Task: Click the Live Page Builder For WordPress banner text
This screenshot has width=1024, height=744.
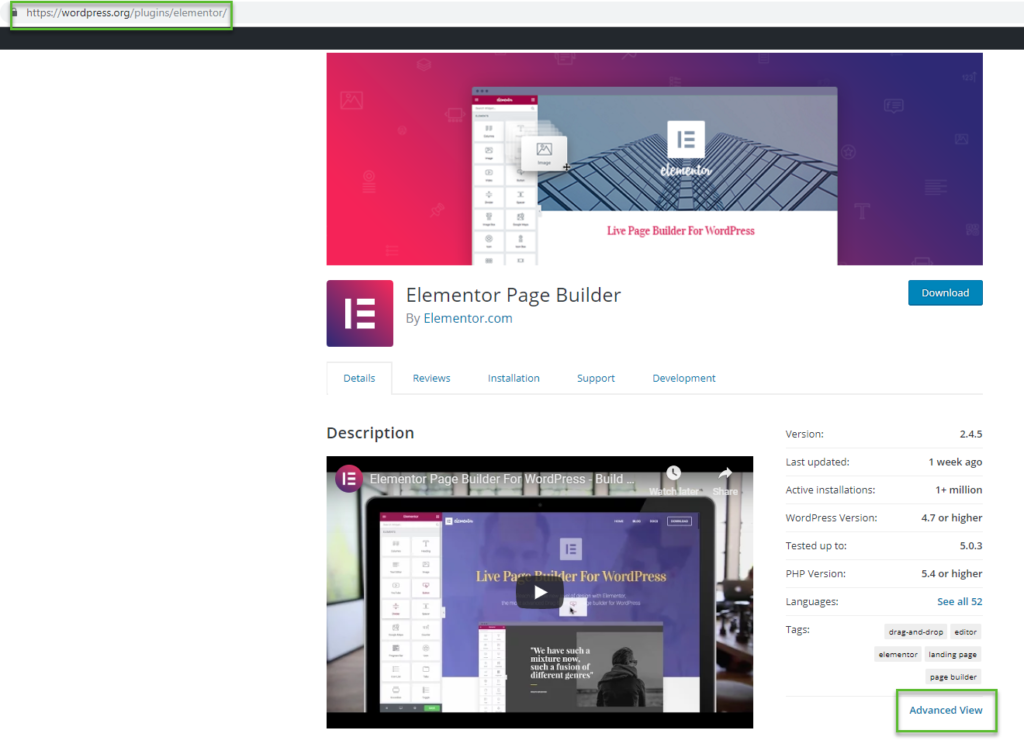Action: [x=680, y=231]
